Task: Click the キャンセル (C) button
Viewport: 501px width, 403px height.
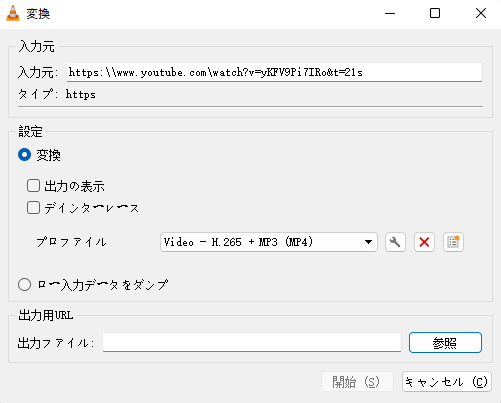Action: pyautogui.click(x=447, y=382)
